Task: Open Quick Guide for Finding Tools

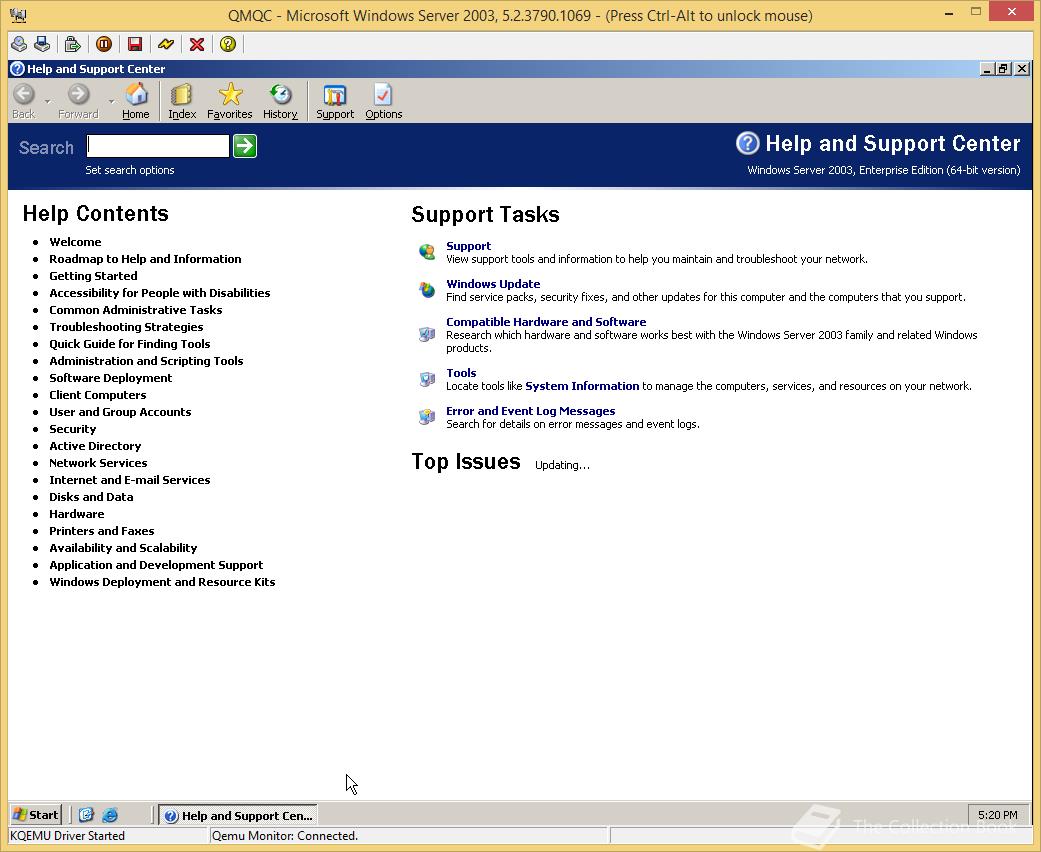Action: (x=129, y=344)
